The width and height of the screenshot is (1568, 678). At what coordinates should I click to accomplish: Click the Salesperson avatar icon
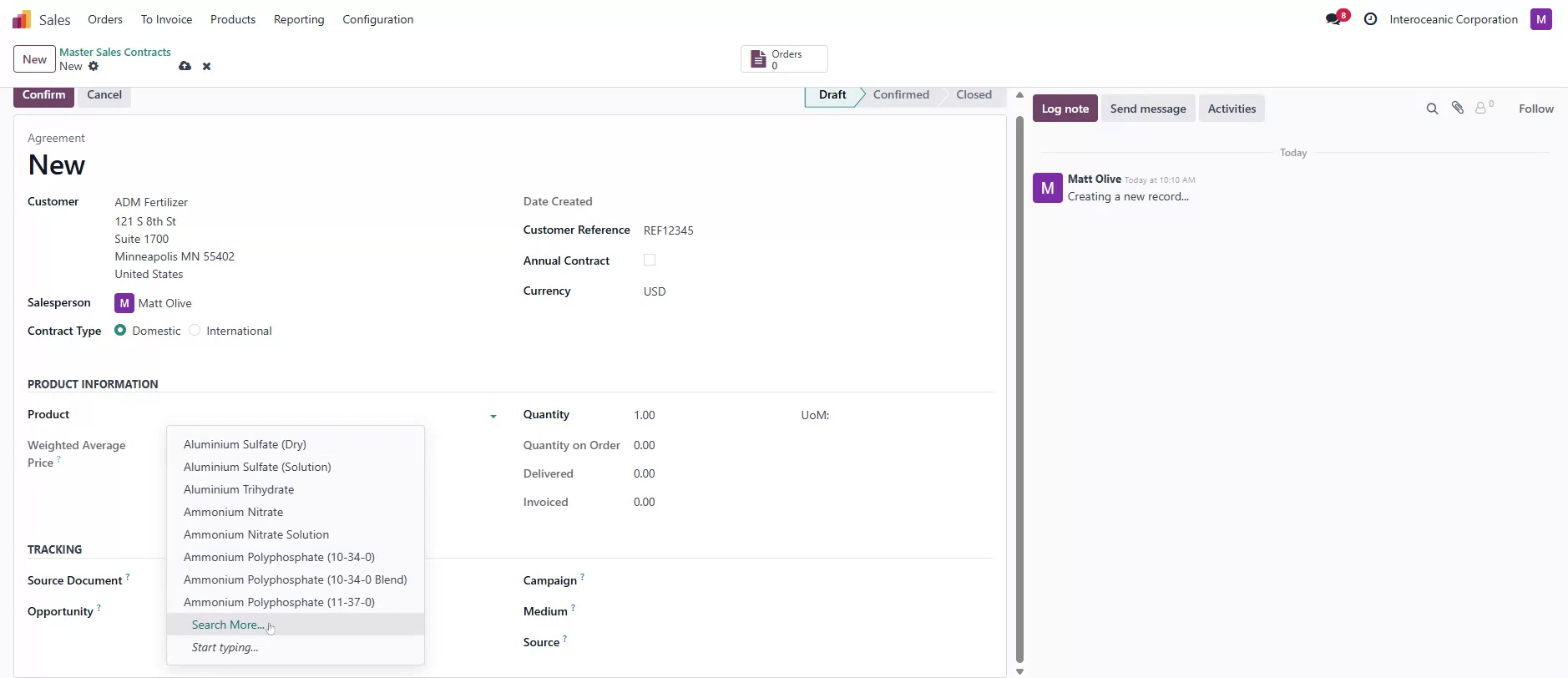[x=124, y=303]
